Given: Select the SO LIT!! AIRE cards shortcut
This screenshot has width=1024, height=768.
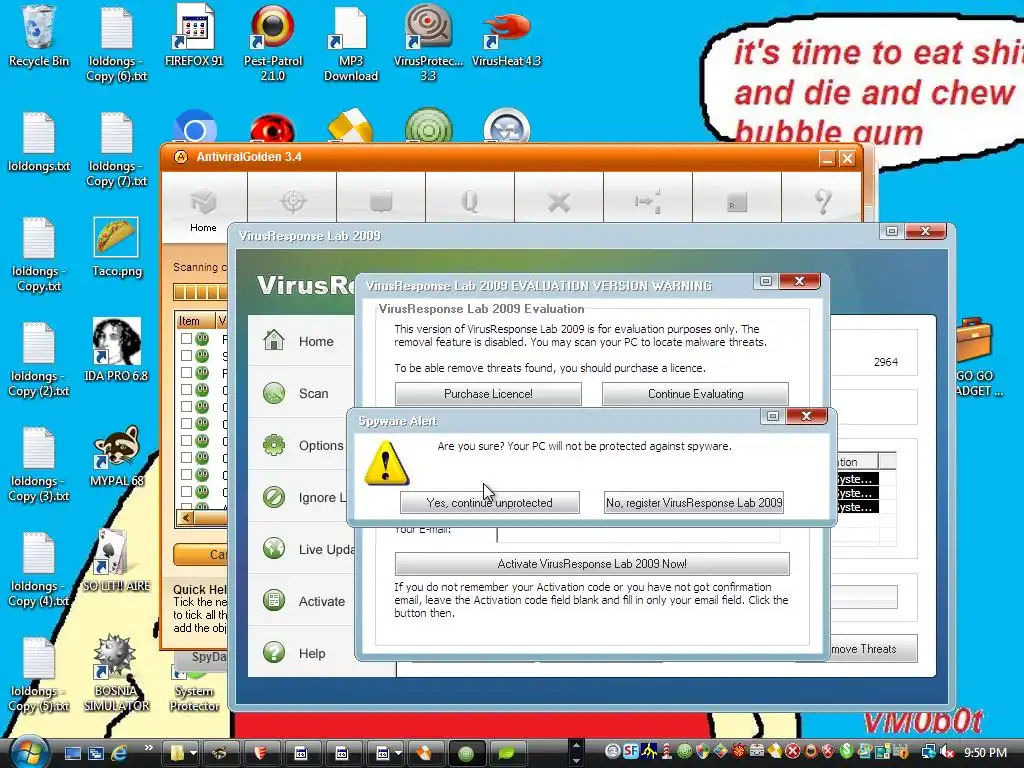Looking at the screenshot, I should click(116, 561).
